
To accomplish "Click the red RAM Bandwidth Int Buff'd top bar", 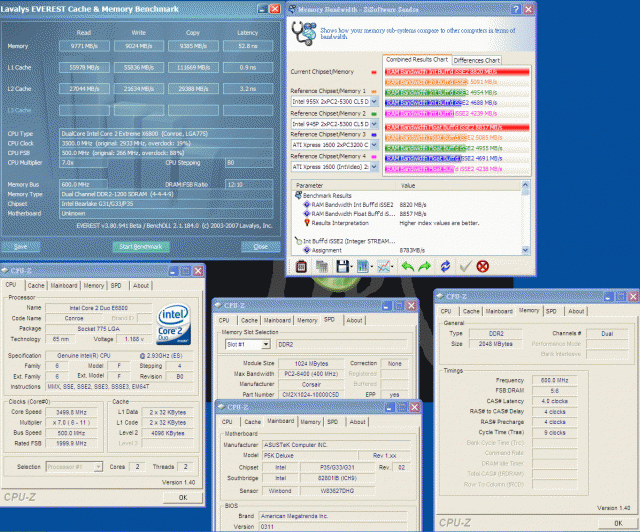I will click(x=457, y=72).
